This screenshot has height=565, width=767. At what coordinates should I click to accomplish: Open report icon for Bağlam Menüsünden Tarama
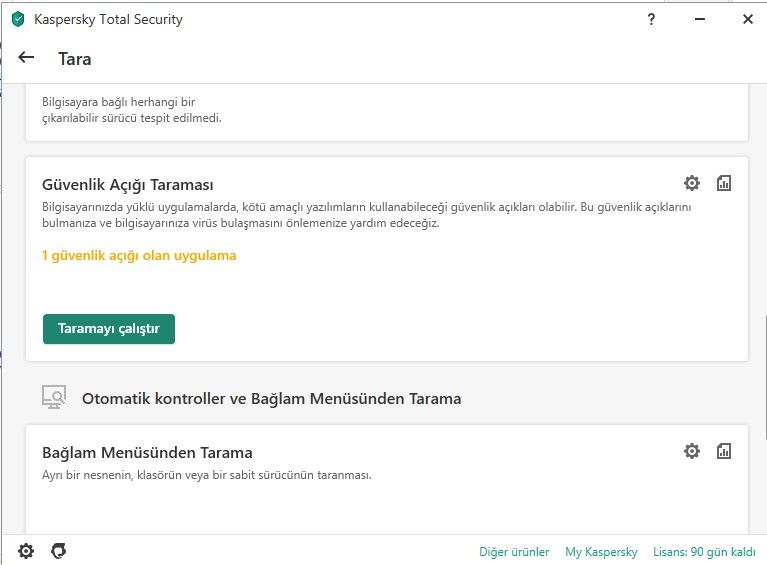(724, 451)
